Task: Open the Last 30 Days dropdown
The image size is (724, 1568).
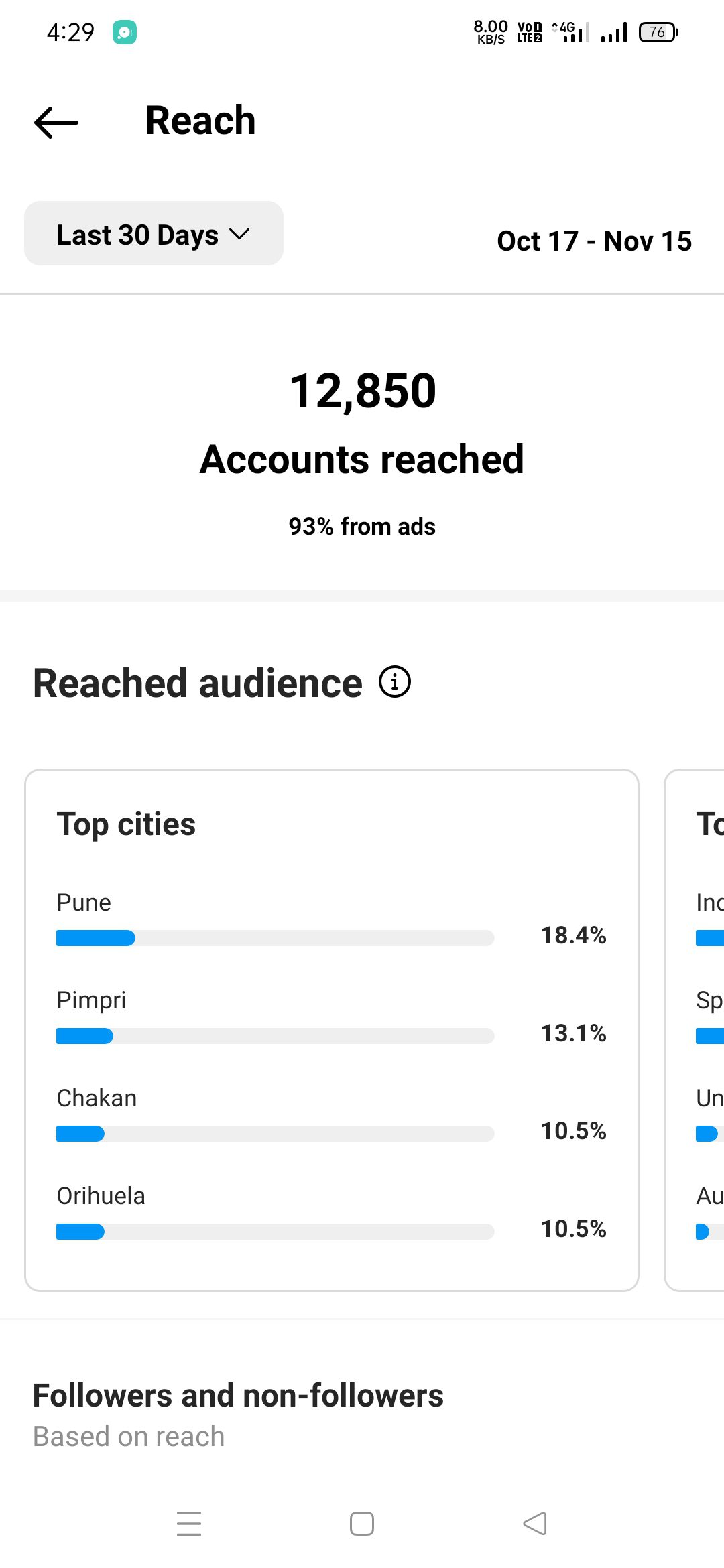Action: coord(154,233)
